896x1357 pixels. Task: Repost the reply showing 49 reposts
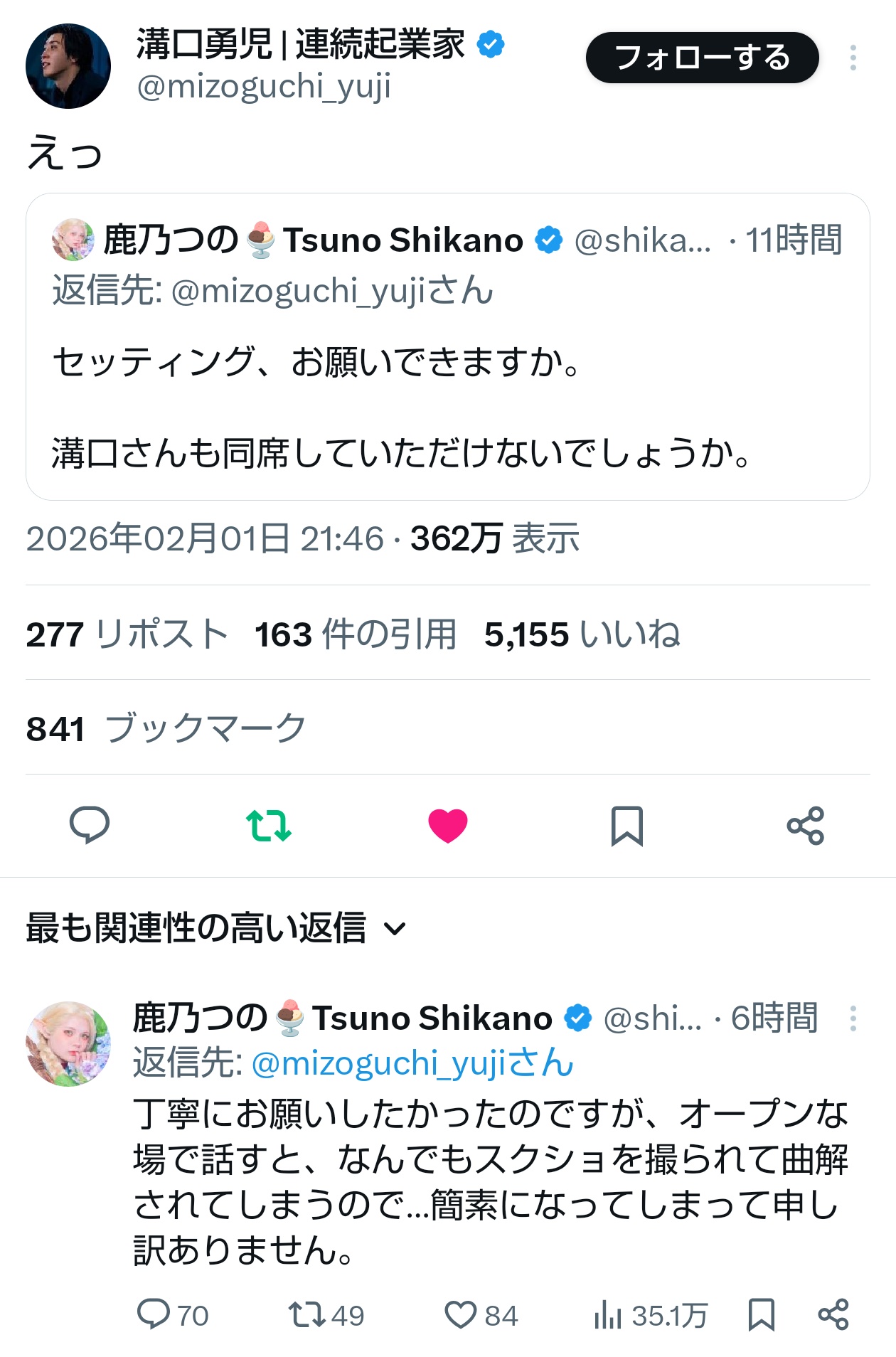[x=307, y=1314]
